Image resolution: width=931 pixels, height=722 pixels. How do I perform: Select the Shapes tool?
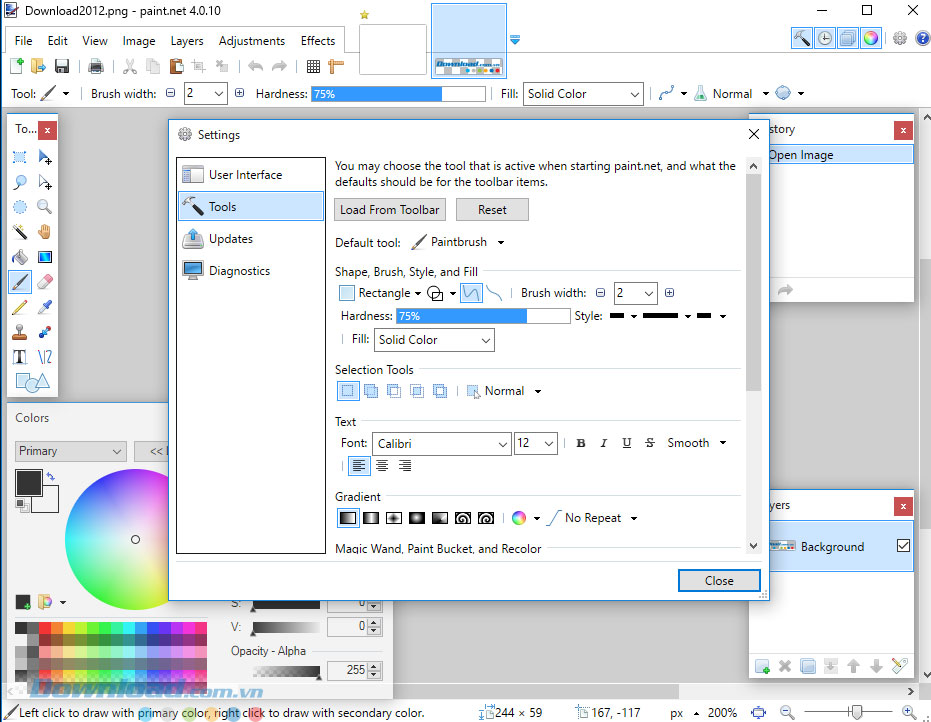32,382
